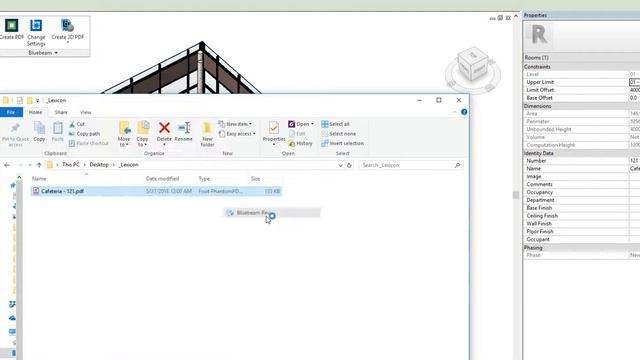Pin to Quick access in Explorer
This screenshot has width=640, height=360.
16,135
